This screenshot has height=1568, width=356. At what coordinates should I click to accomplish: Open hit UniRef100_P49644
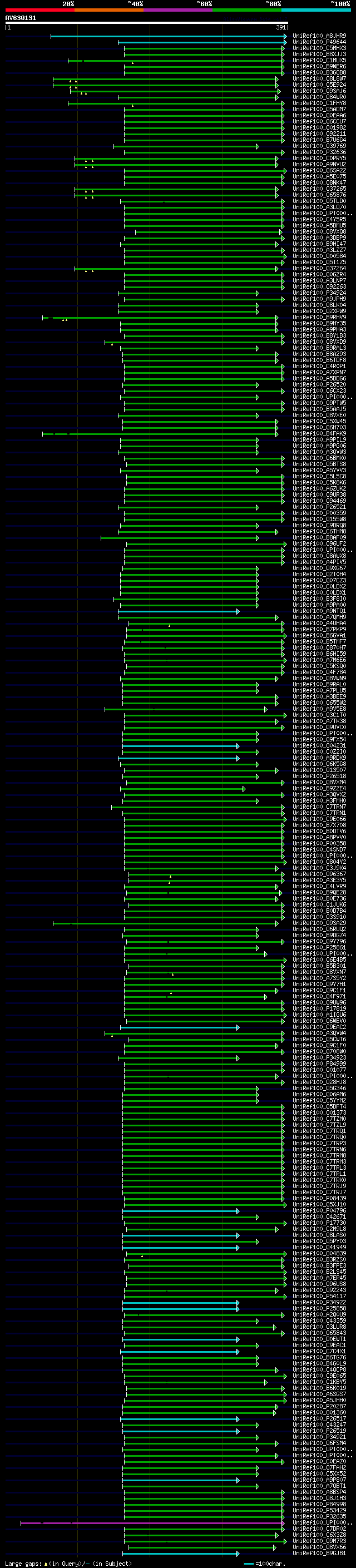coord(319,42)
